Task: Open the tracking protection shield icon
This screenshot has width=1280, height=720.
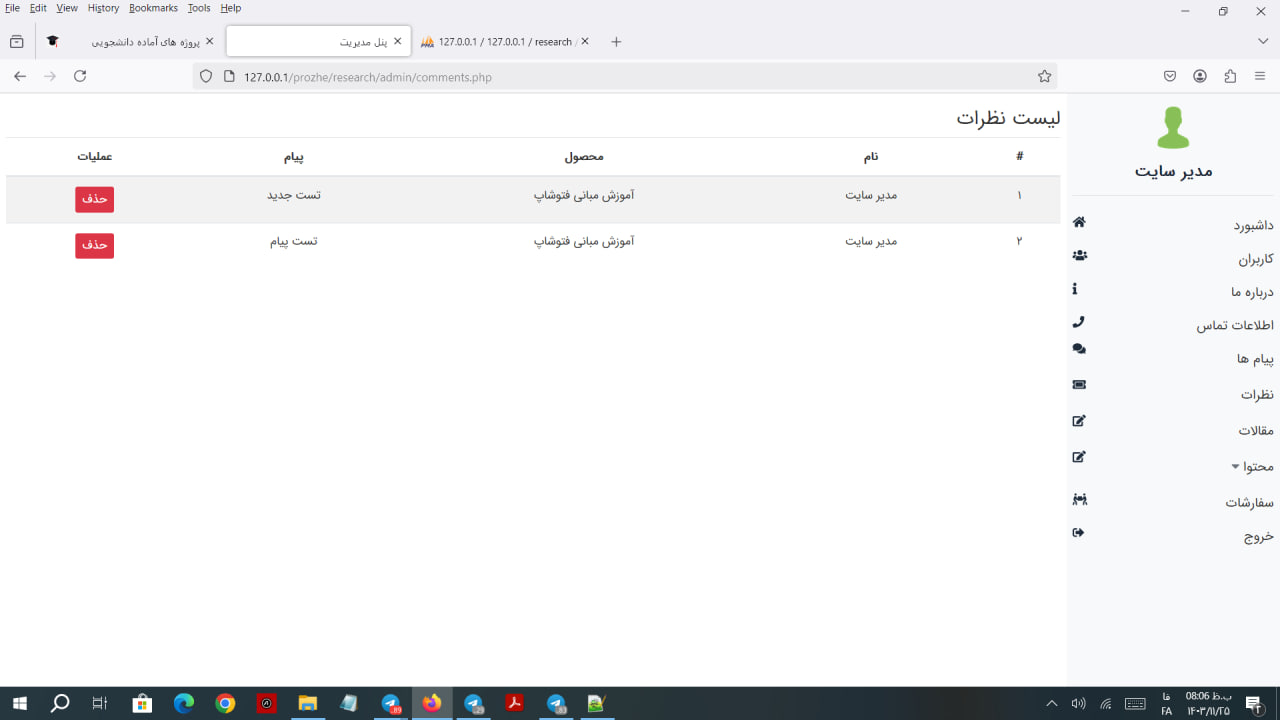Action: pyautogui.click(x=206, y=76)
